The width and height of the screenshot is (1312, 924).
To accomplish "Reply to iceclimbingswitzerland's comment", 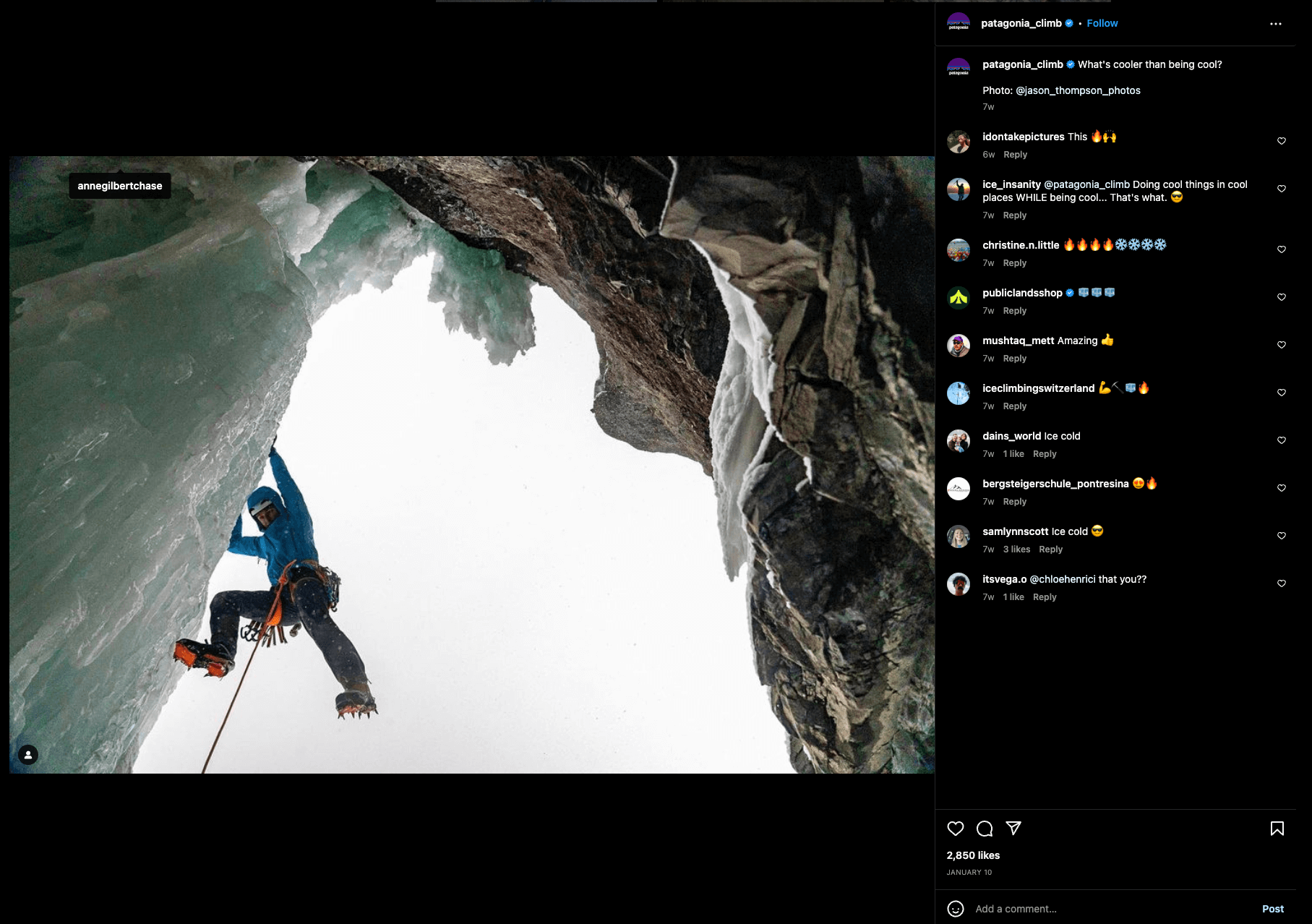I will coord(1014,406).
